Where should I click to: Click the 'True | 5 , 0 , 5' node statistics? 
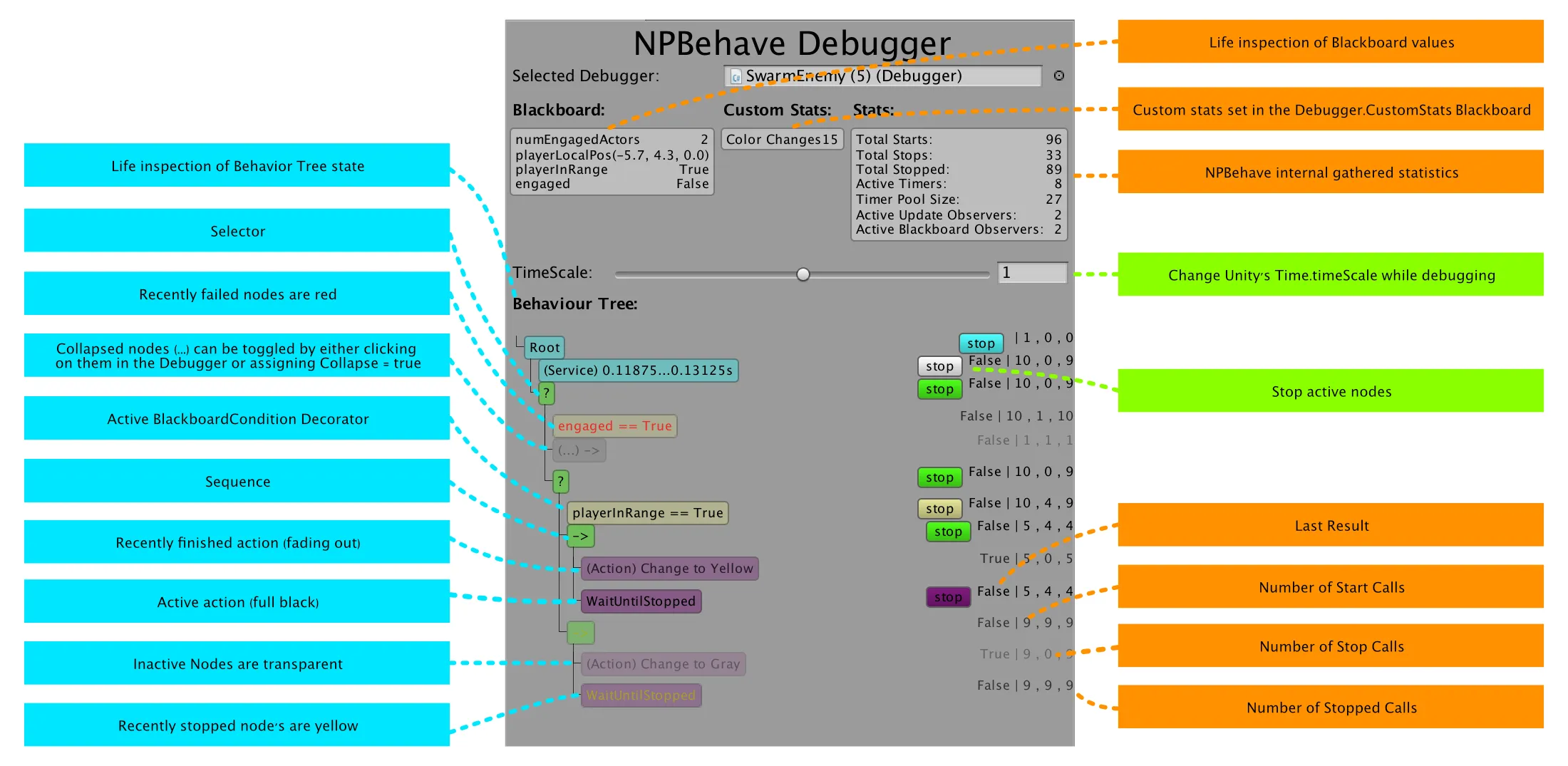(1026, 559)
